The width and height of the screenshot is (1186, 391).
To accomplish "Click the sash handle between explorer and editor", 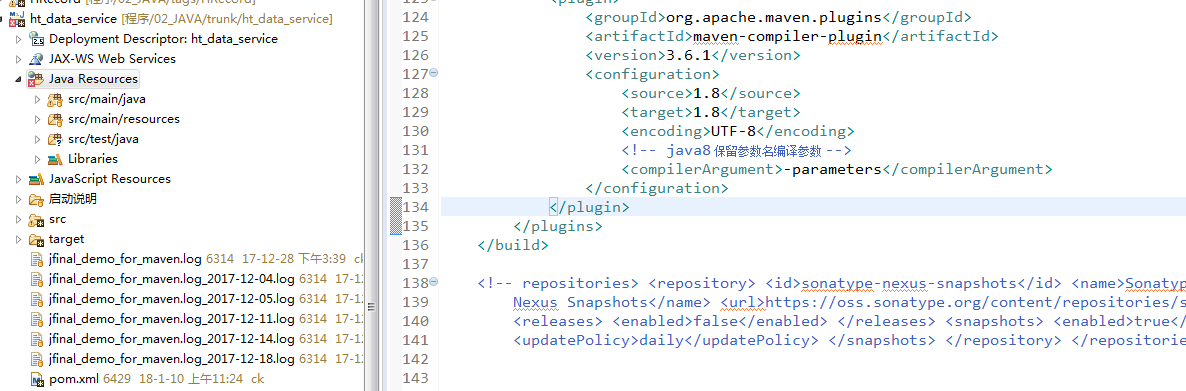I will click(x=371, y=307).
